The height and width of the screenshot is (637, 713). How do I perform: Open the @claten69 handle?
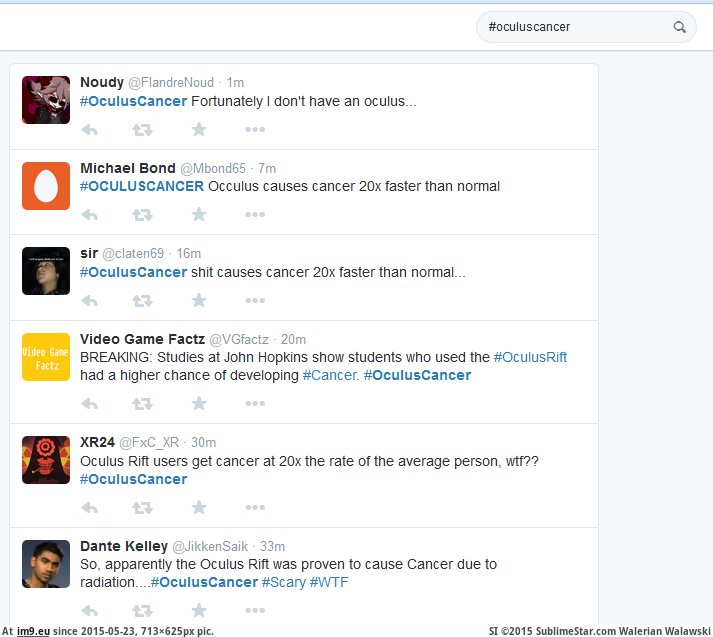(x=133, y=254)
